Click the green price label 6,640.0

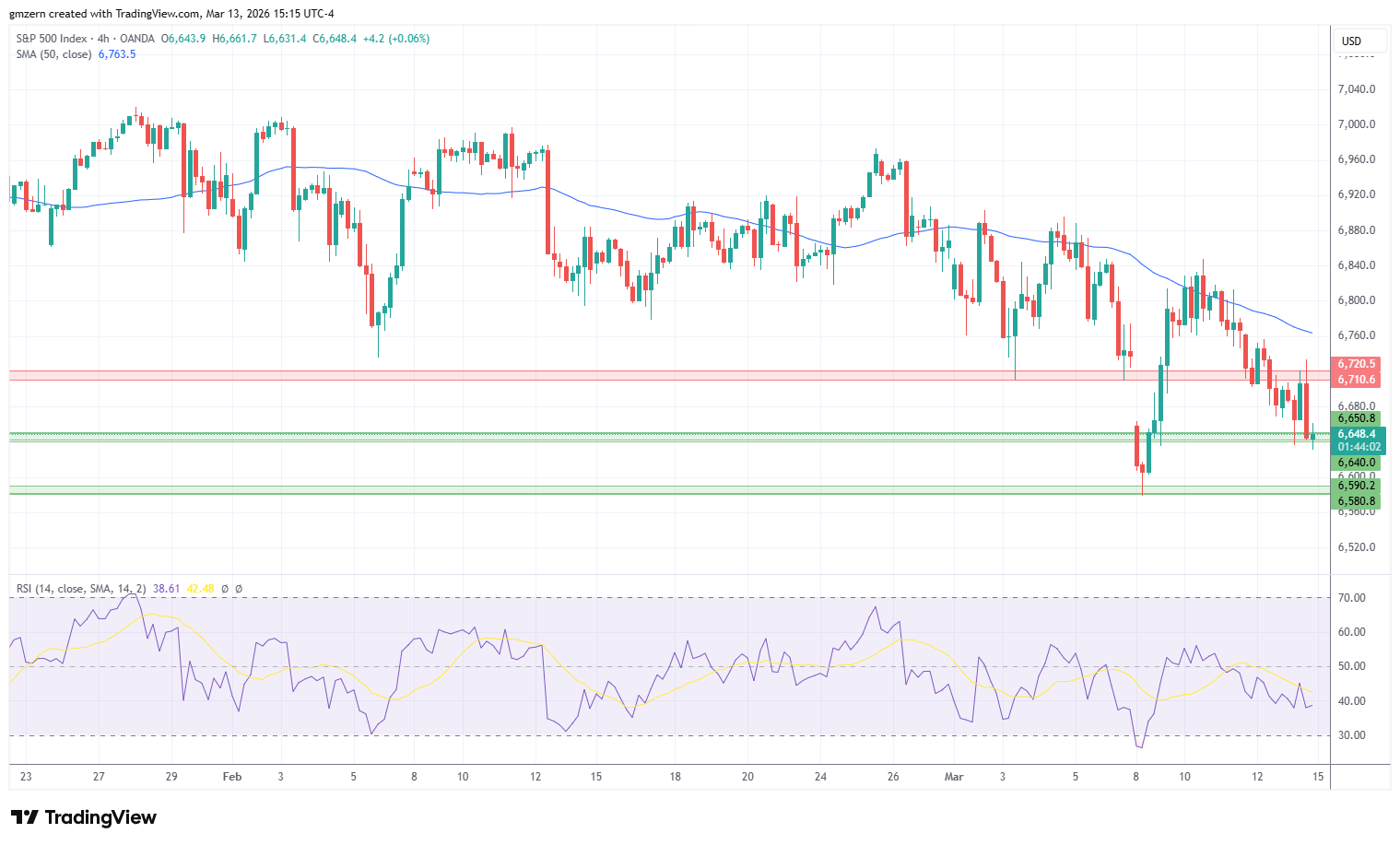(x=1357, y=463)
